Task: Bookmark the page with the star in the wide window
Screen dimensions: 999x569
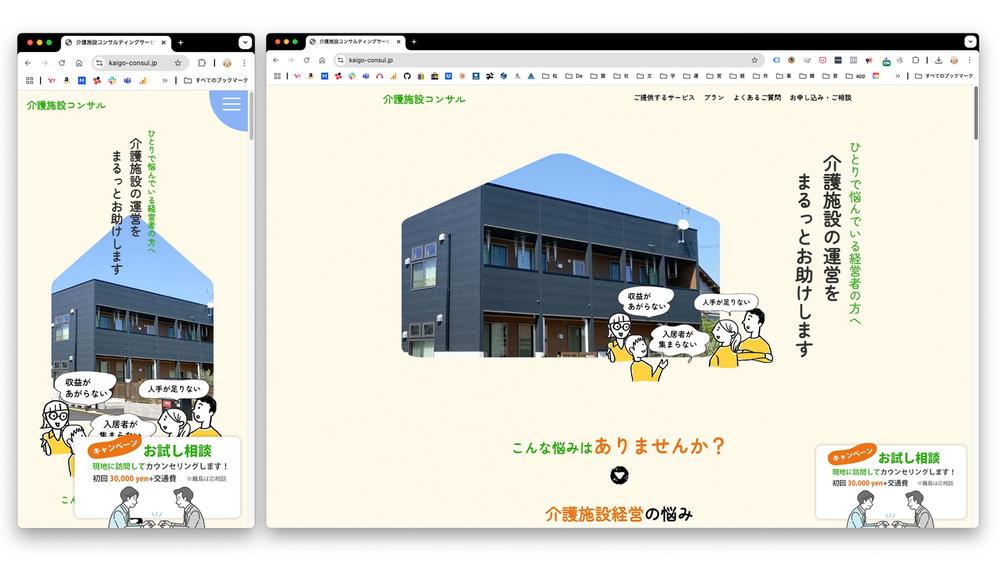Action: pyautogui.click(x=754, y=60)
